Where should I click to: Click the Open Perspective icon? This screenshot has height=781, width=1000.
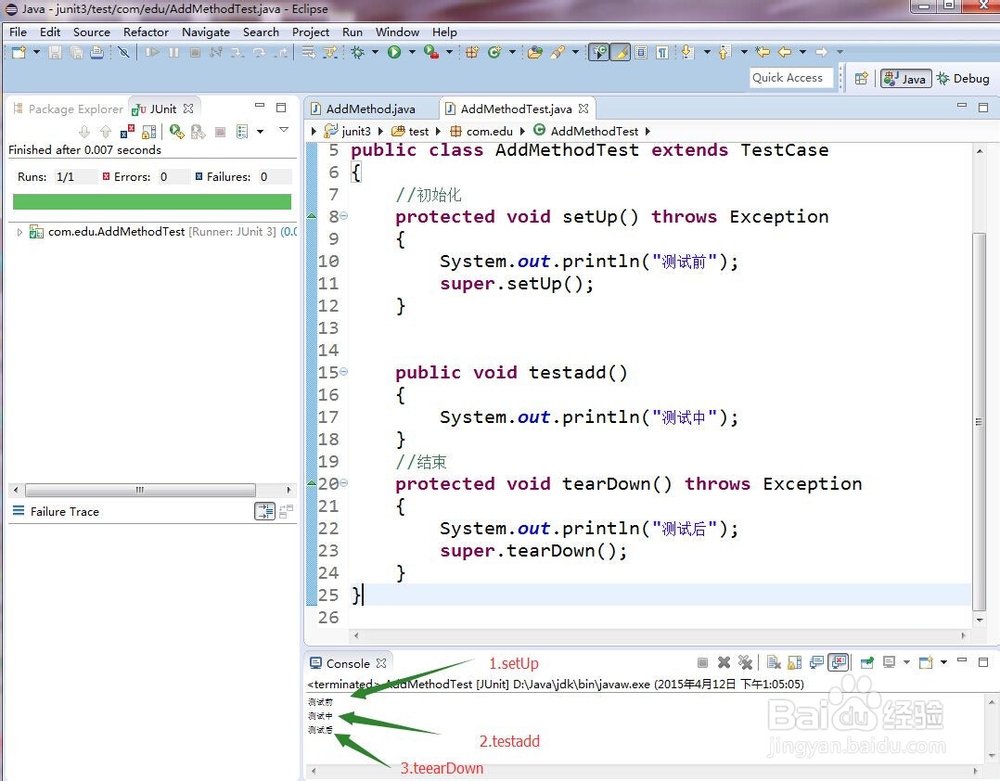862,78
